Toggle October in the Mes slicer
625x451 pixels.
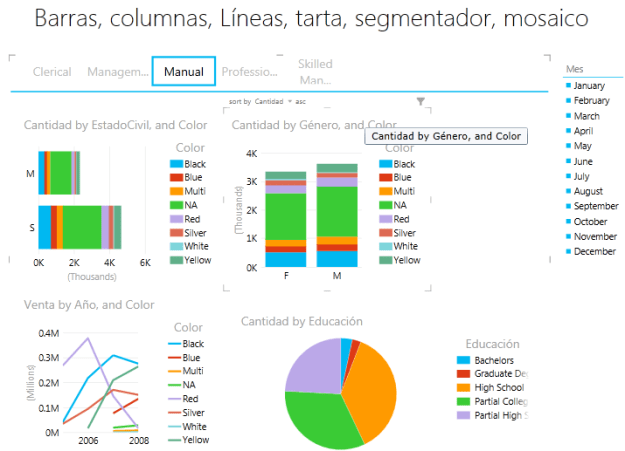point(590,221)
